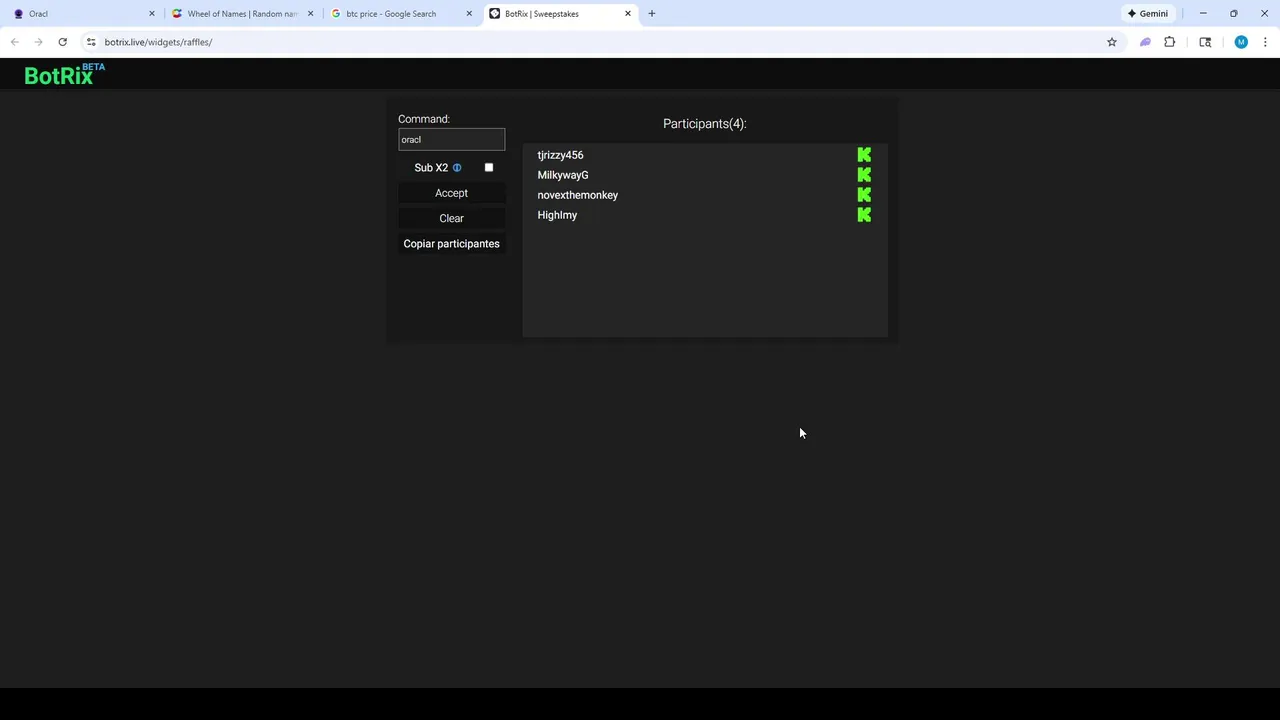Click the Command: label
1280x720 pixels.
(424, 119)
